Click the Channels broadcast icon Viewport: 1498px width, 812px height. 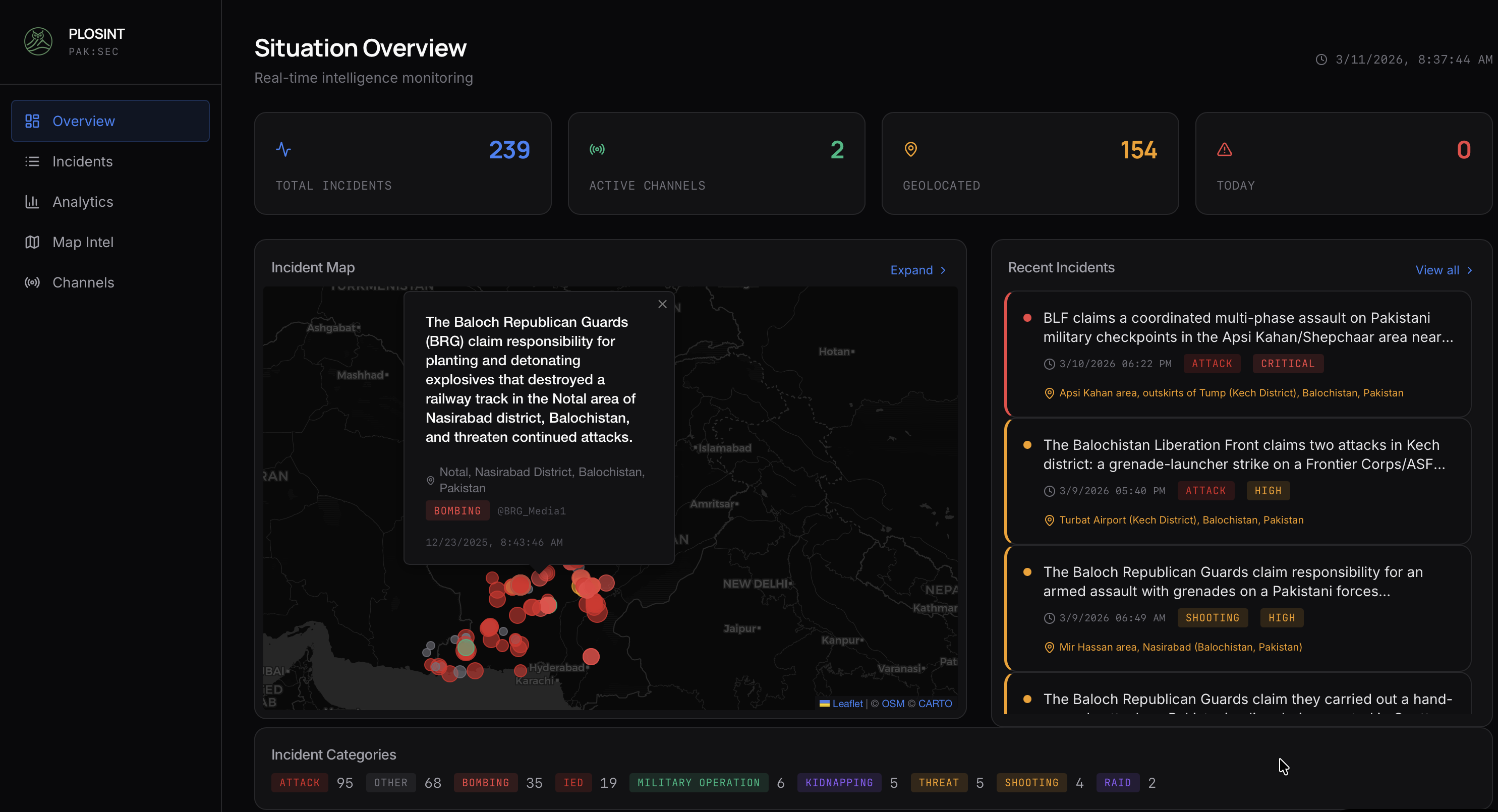coord(32,282)
